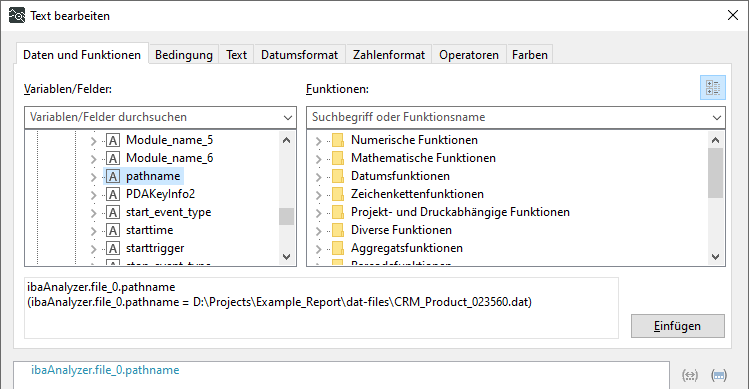Click the right formula-editor icon beside the expression field

719,376
